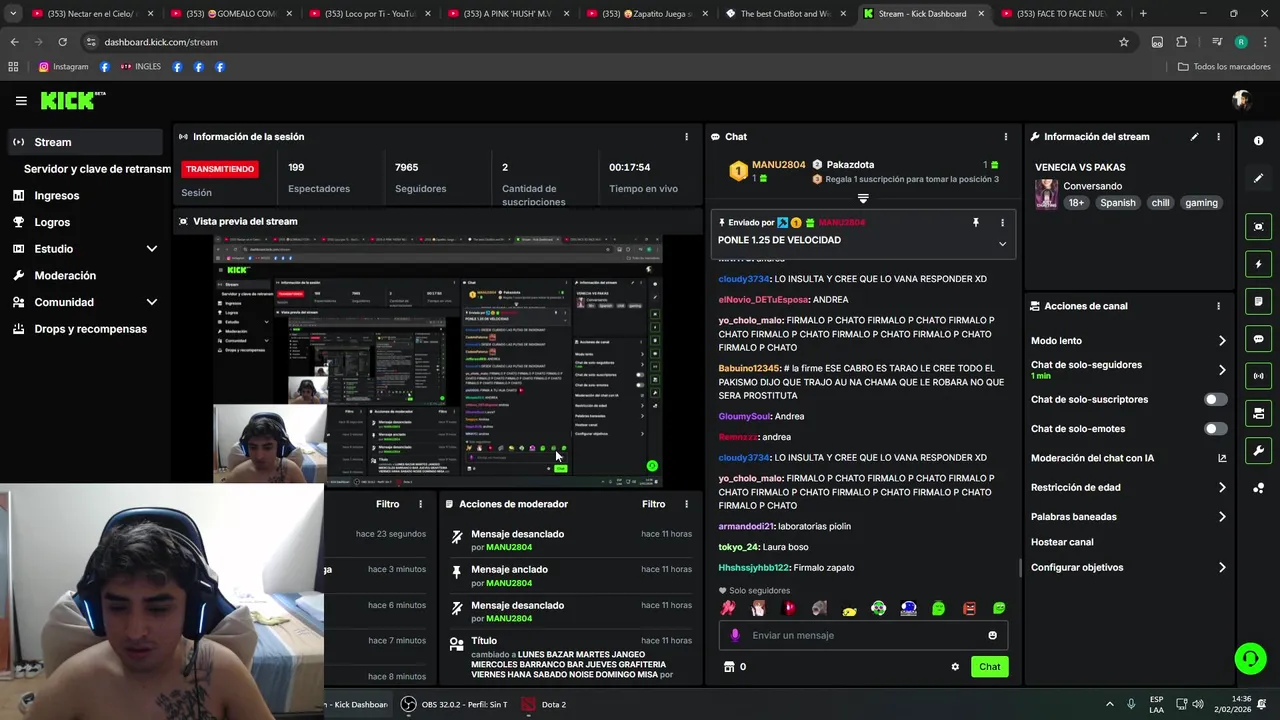Open options menu of Información del stream
The image size is (1280, 720).
[1218, 137]
